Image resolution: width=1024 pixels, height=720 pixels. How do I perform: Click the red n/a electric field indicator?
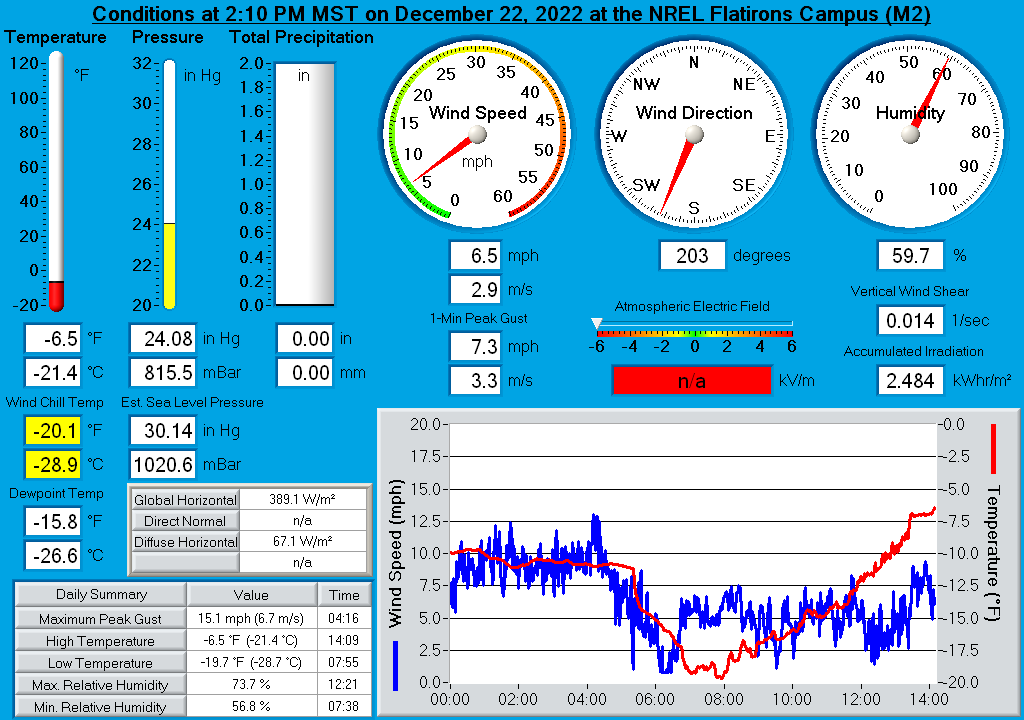(x=692, y=381)
